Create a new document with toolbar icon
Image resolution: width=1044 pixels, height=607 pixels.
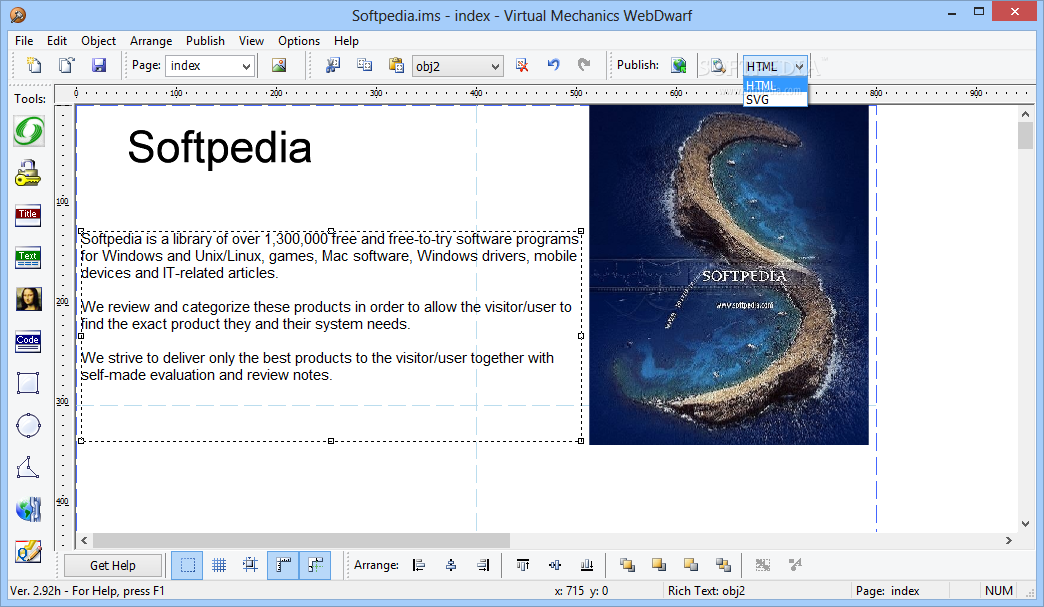click(x=33, y=65)
